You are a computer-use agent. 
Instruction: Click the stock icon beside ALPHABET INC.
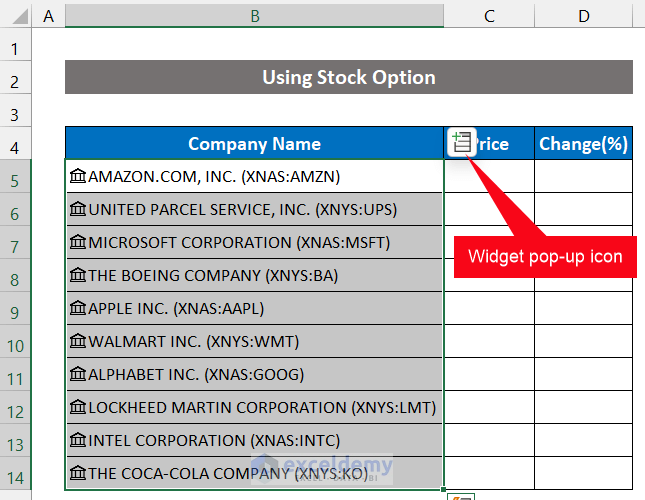[78, 375]
